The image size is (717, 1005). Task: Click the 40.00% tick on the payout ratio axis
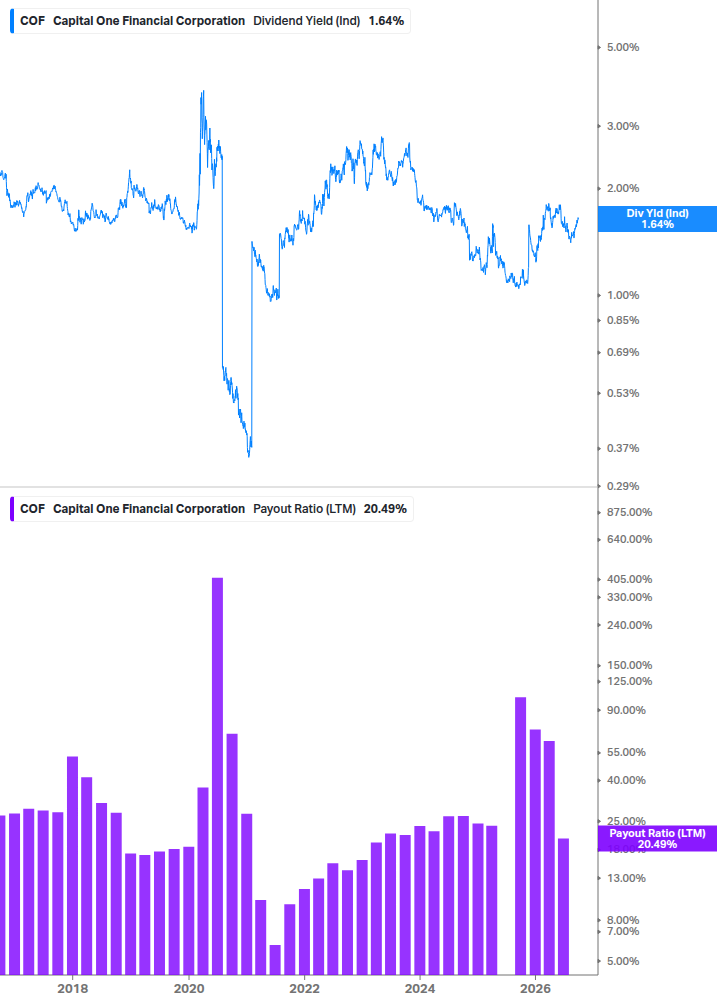(x=626, y=781)
